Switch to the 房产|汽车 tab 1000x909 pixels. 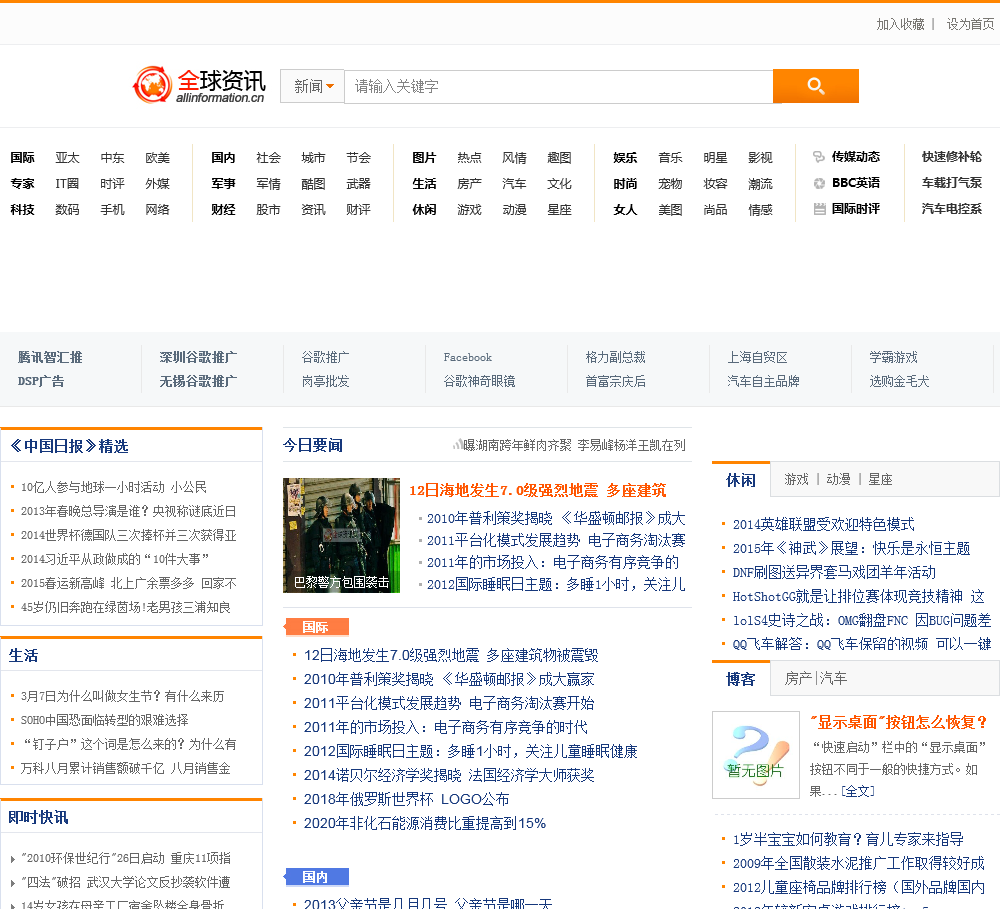[816, 678]
